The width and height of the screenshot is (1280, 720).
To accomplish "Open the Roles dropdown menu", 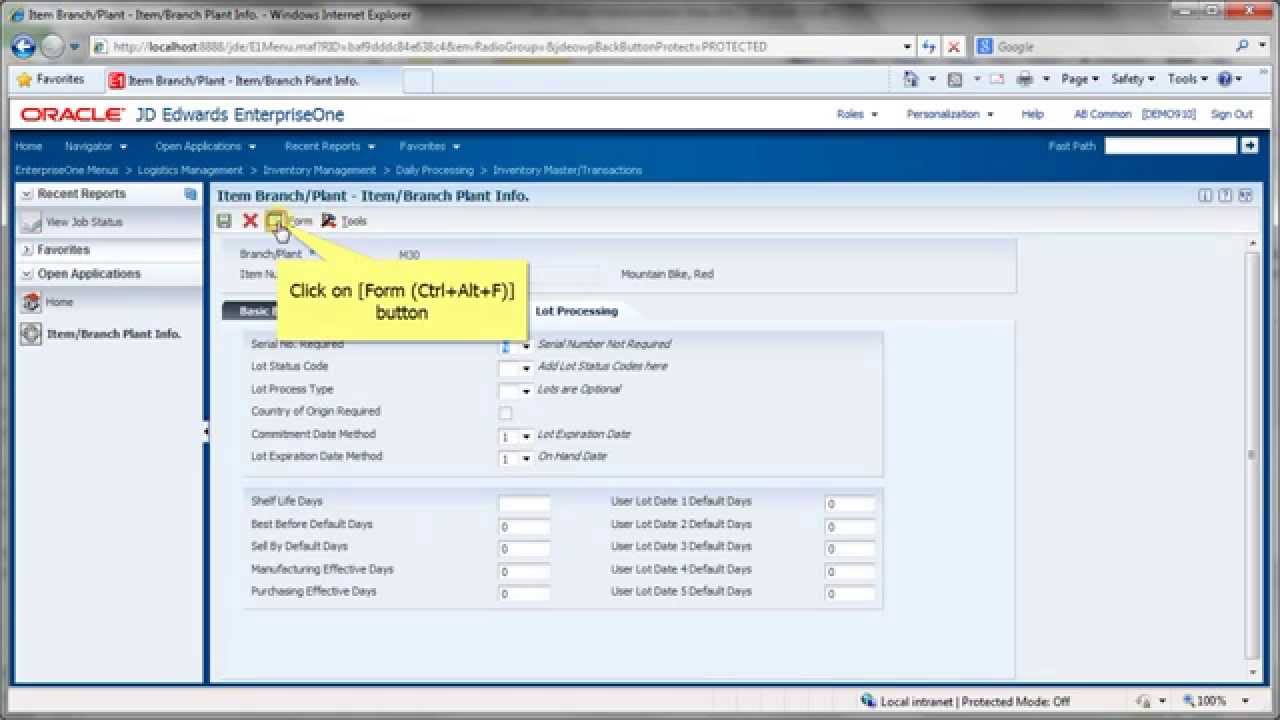I will click(857, 114).
